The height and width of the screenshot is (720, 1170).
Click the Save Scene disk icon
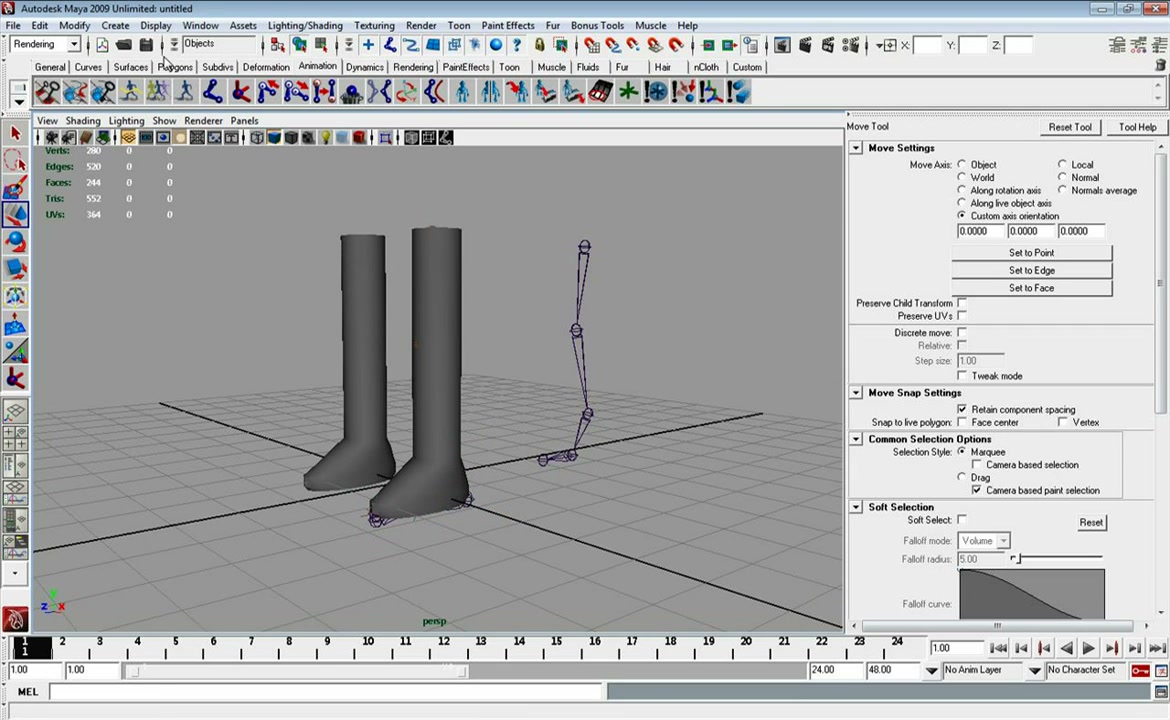[146, 46]
